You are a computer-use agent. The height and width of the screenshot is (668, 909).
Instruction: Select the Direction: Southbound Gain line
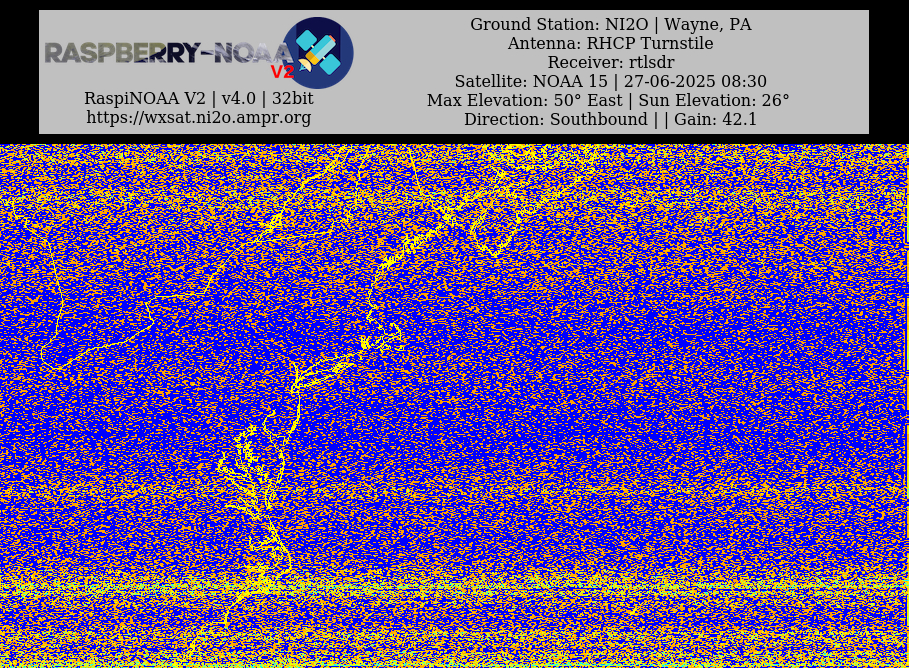pyautogui.click(x=610, y=119)
